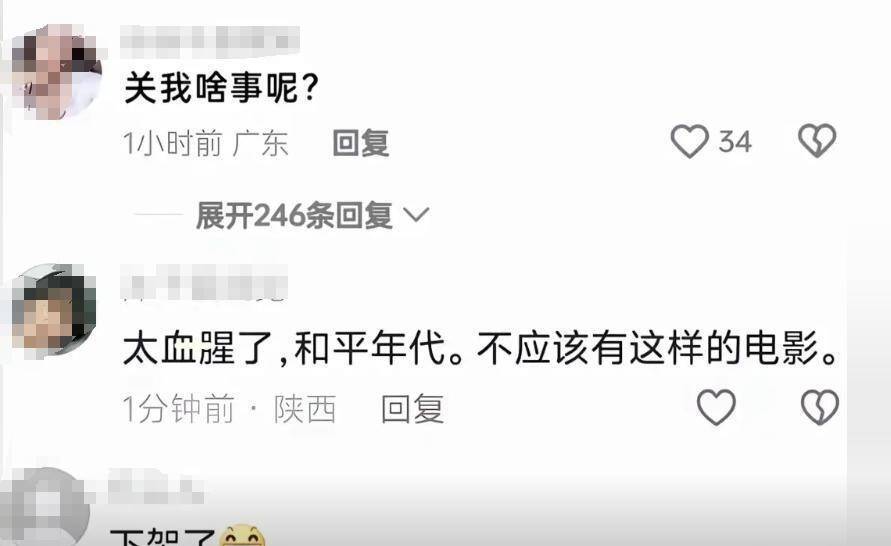Open third commenter's blurred username
The image size is (891, 546).
[x=156, y=486]
